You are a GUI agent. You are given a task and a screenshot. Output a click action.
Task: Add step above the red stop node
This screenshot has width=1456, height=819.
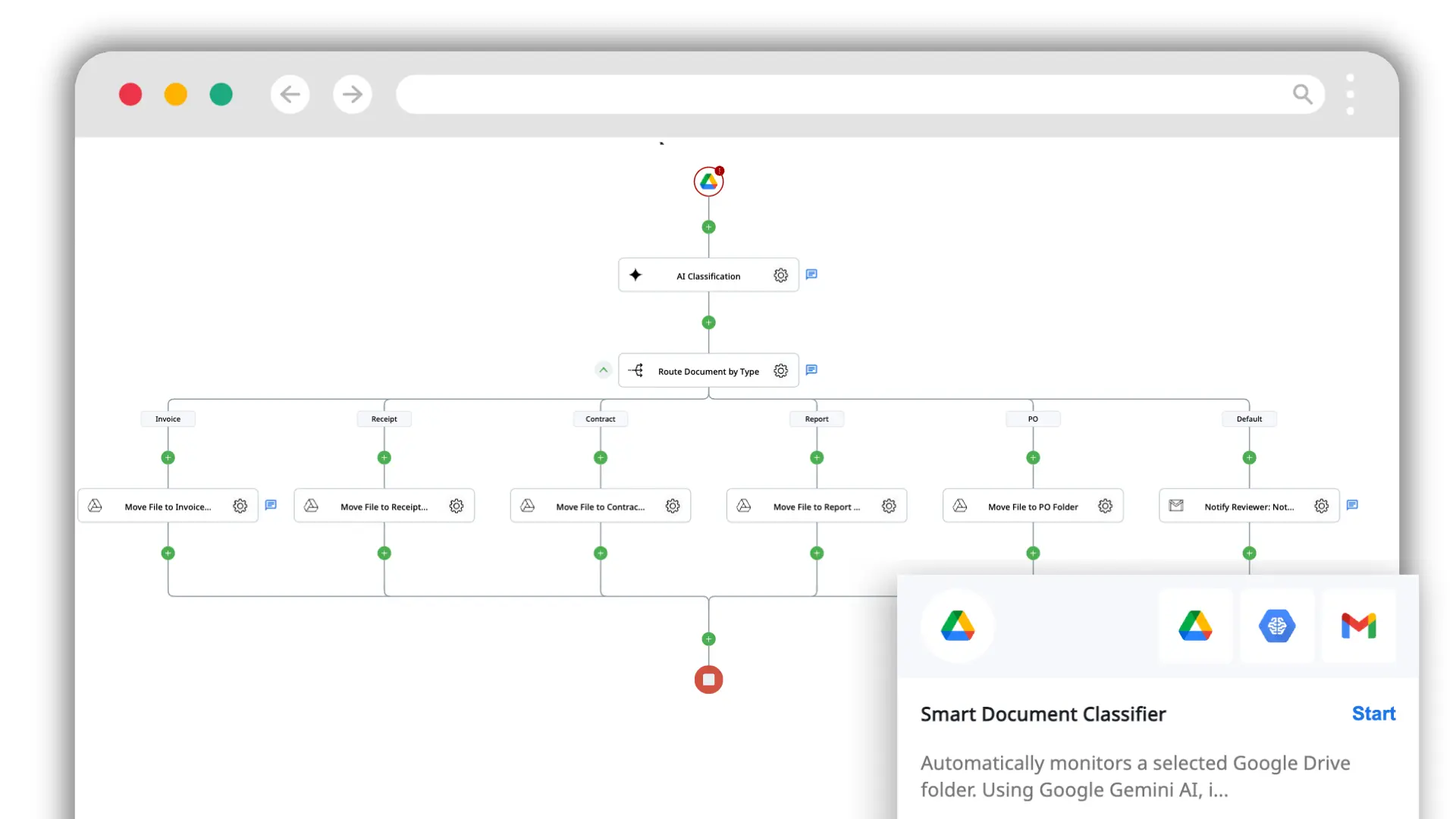708,639
